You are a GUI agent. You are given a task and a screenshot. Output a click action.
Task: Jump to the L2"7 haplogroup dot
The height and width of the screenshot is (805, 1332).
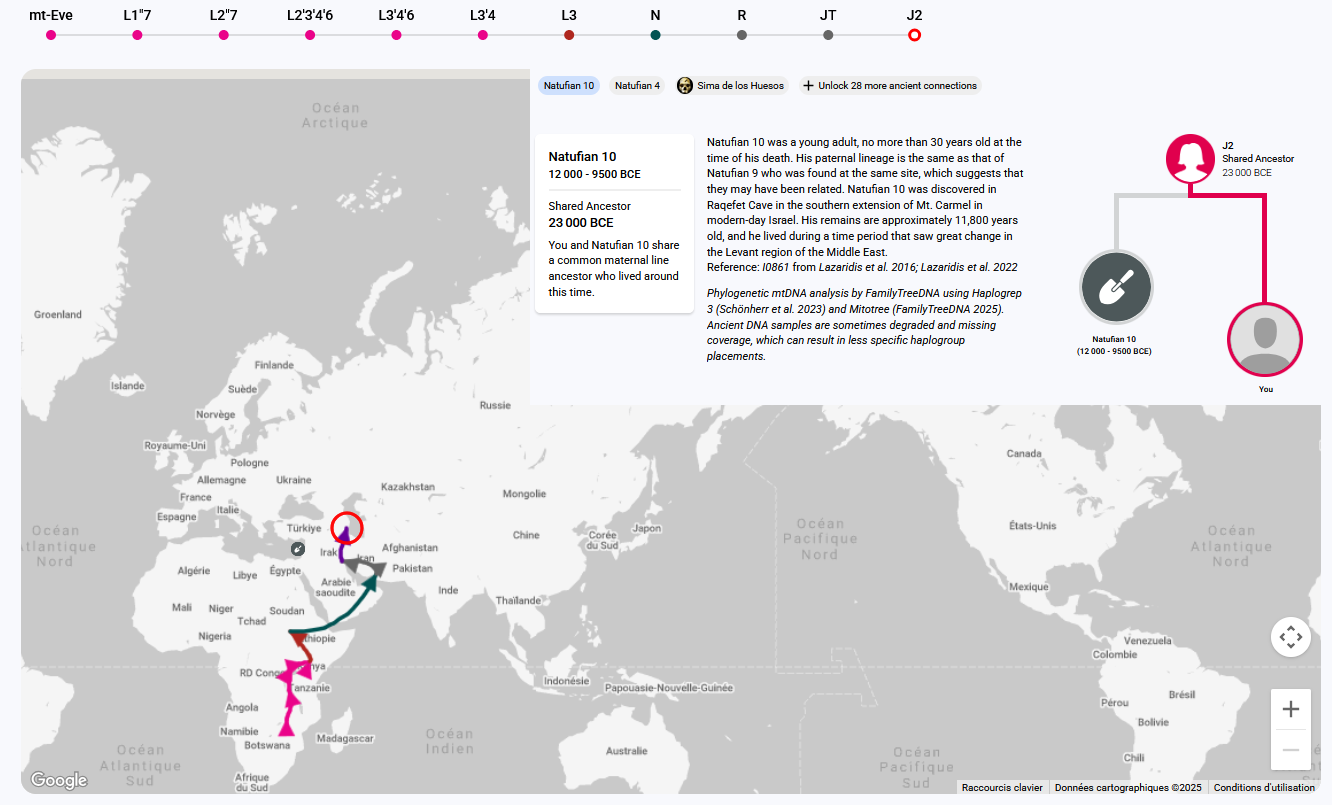[x=223, y=35]
